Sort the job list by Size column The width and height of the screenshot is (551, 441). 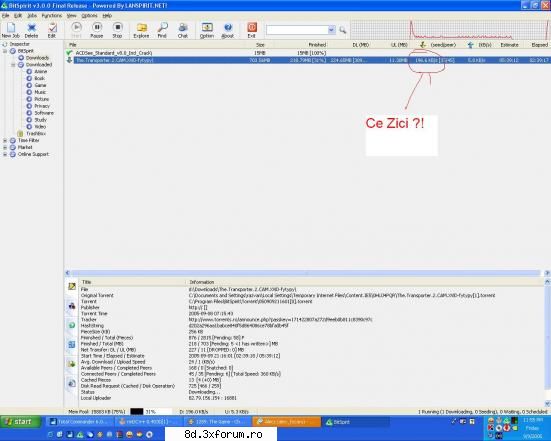point(260,45)
